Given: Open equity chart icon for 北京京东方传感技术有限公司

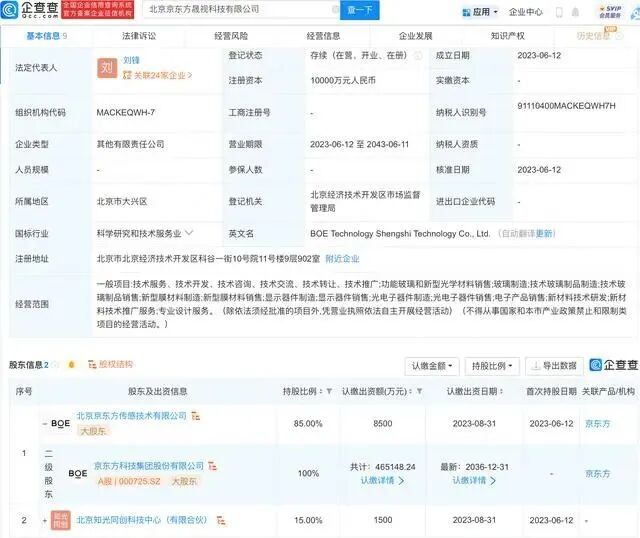Looking at the screenshot, I should [x=196, y=416].
